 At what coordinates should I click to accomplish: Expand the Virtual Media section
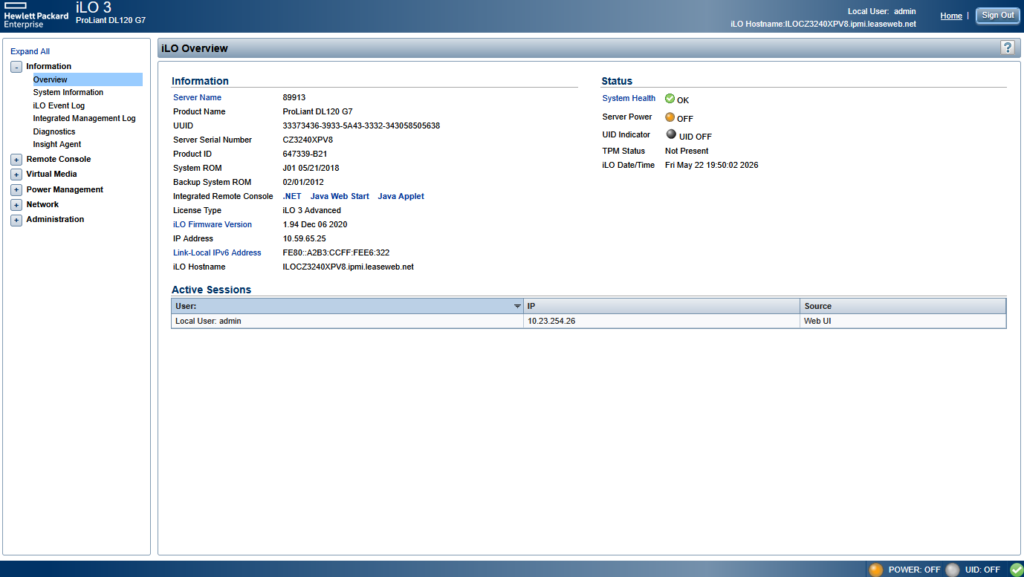(16, 174)
